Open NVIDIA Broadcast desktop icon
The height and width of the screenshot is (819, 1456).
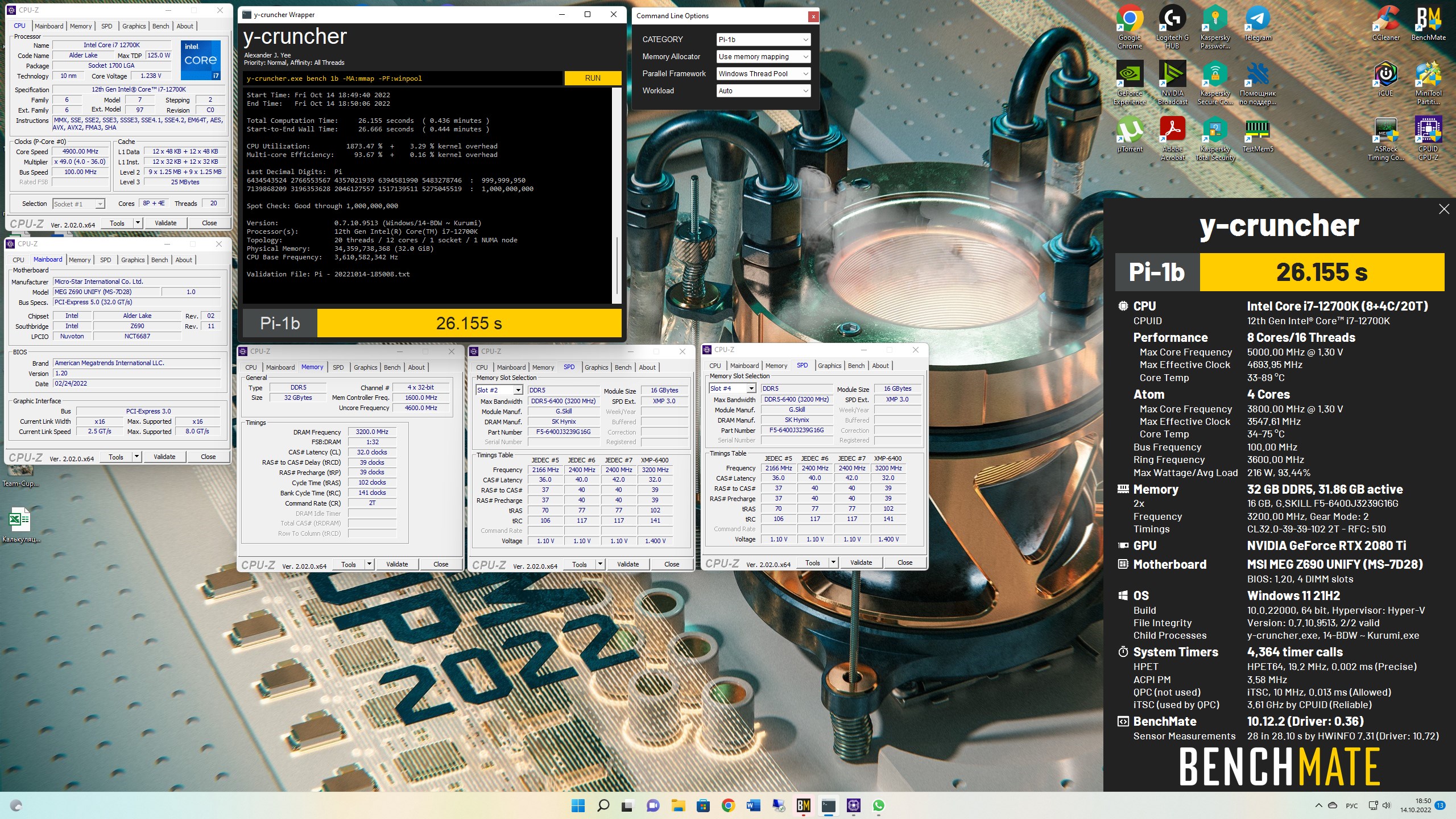[1172, 83]
